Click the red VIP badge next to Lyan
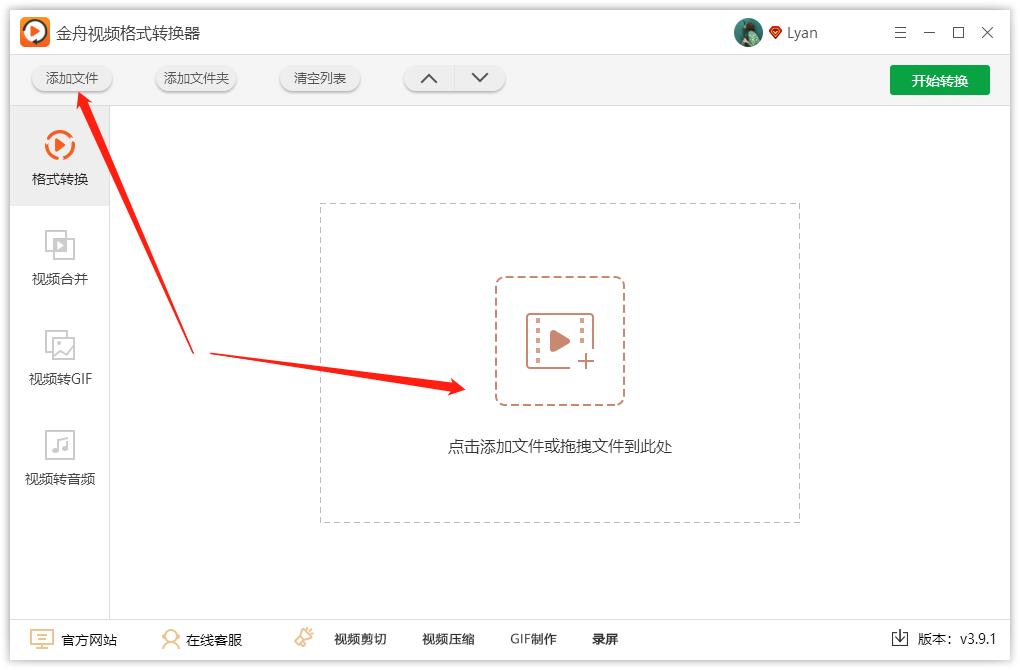Viewport: 1020px width, 670px height. point(773,32)
